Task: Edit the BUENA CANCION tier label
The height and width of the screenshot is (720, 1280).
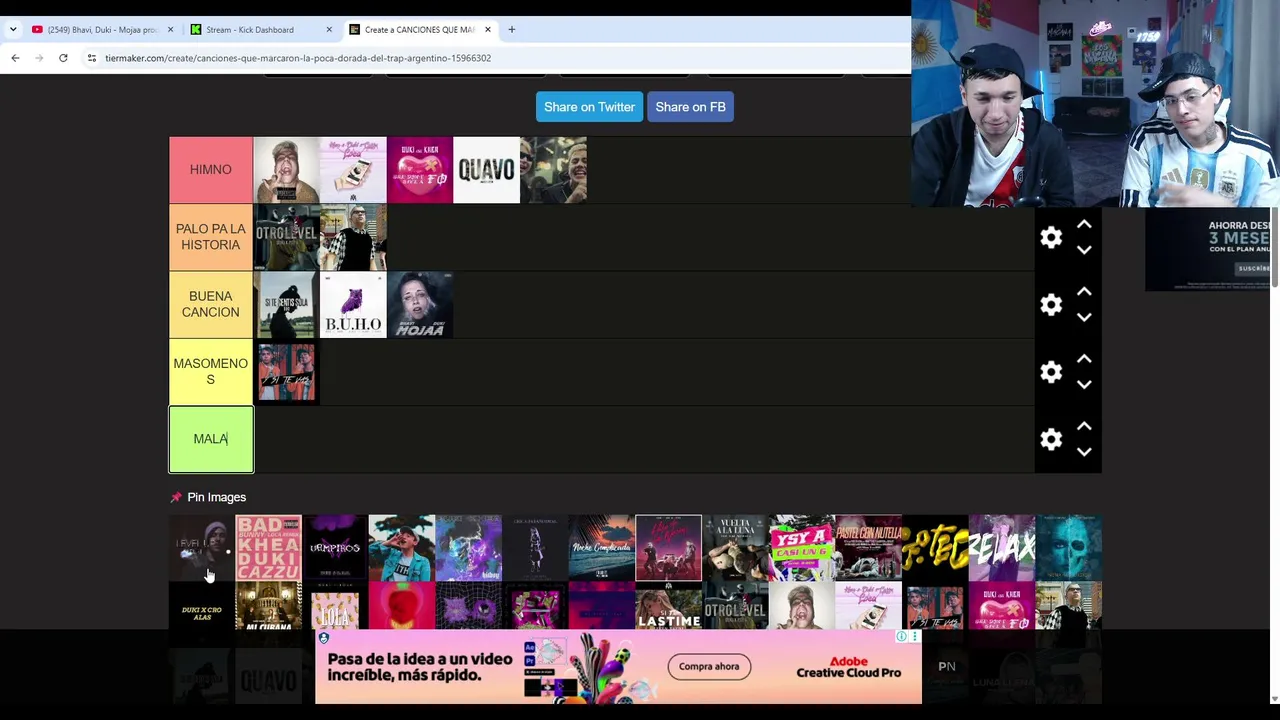Action: pos(211,304)
